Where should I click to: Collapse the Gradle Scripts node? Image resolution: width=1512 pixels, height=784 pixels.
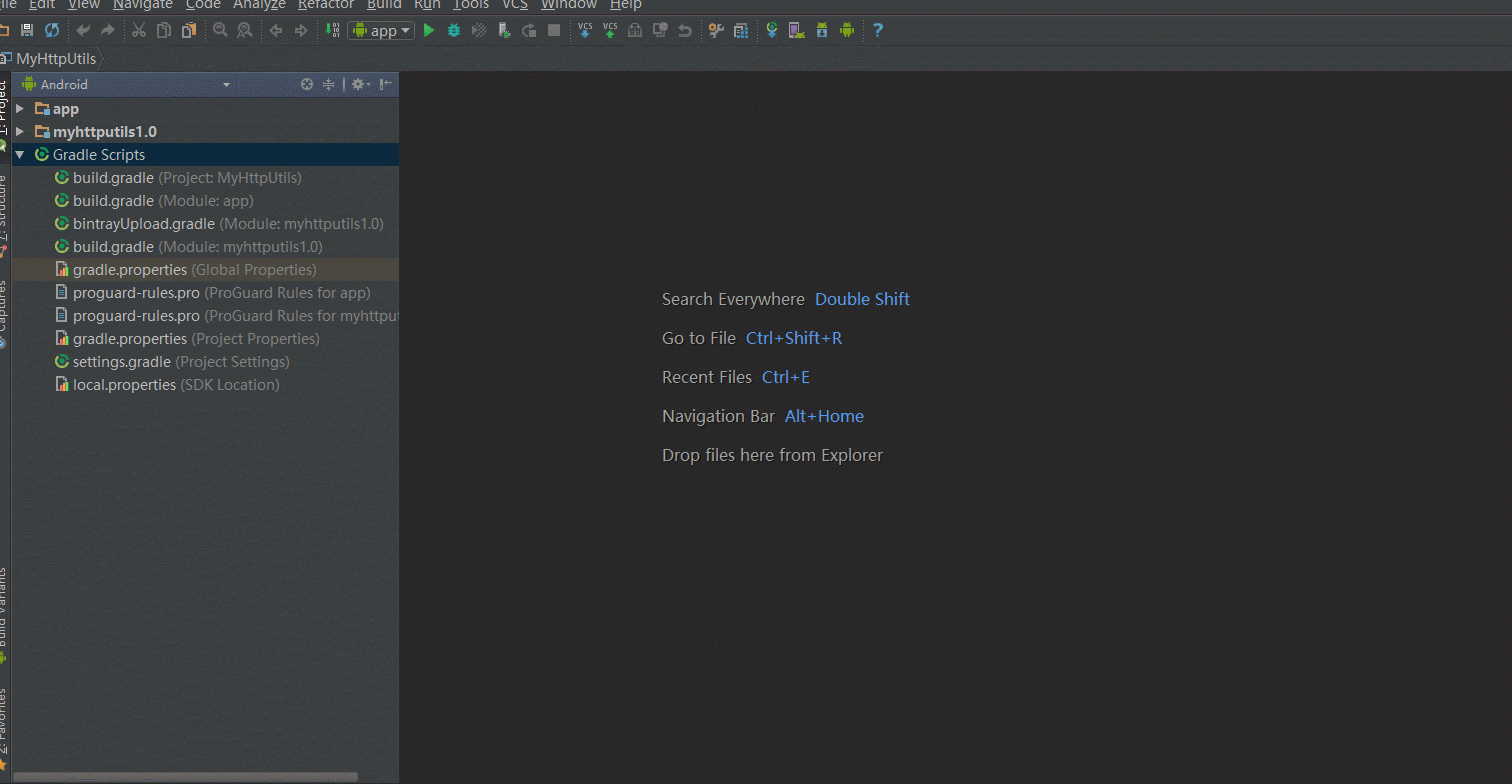click(x=19, y=155)
